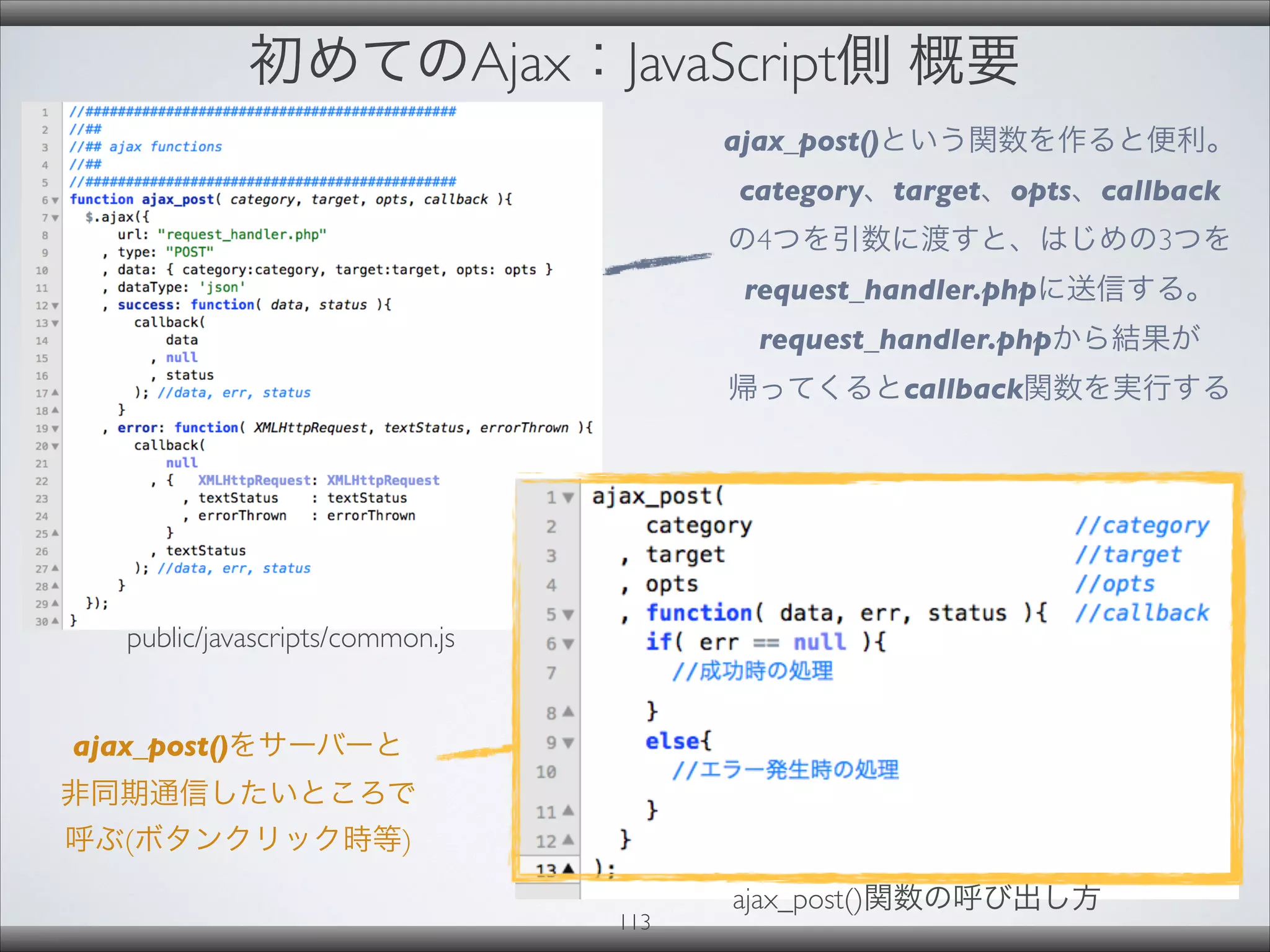Click error: function( XMLHttpRequest... line
The height and width of the screenshot is (952, 1270).
(x=347, y=428)
